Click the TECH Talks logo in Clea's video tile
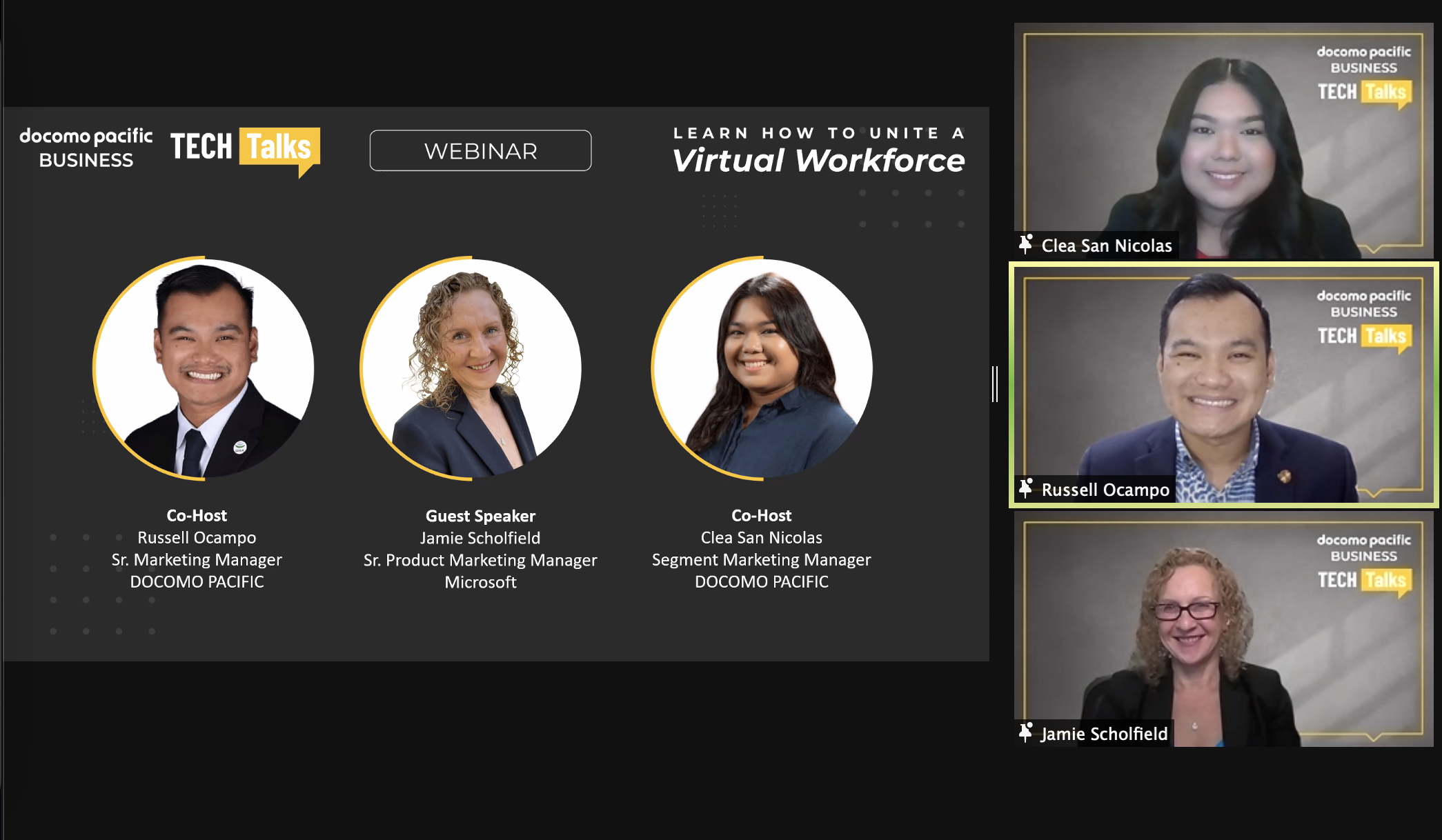The image size is (1442, 840). tap(1364, 94)
